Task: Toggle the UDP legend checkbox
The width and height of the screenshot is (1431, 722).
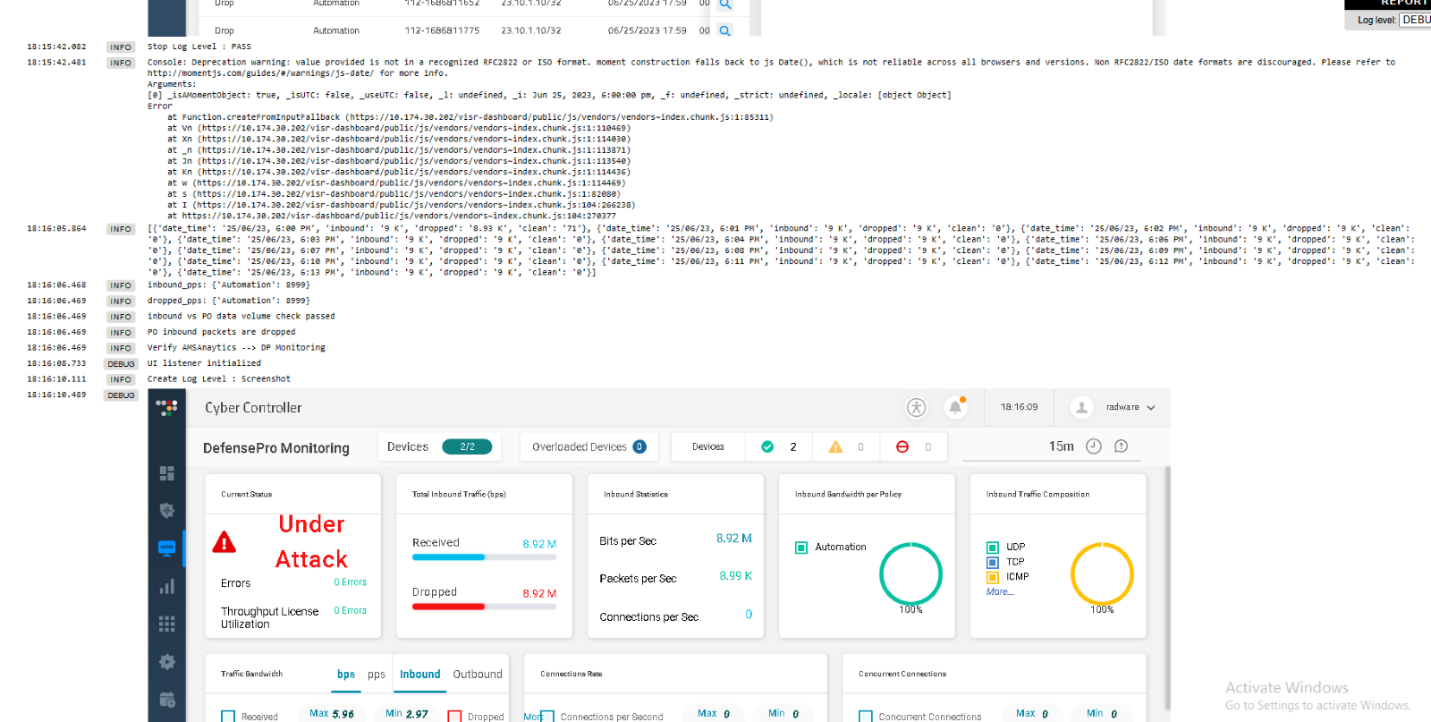Action: (992, 547)
